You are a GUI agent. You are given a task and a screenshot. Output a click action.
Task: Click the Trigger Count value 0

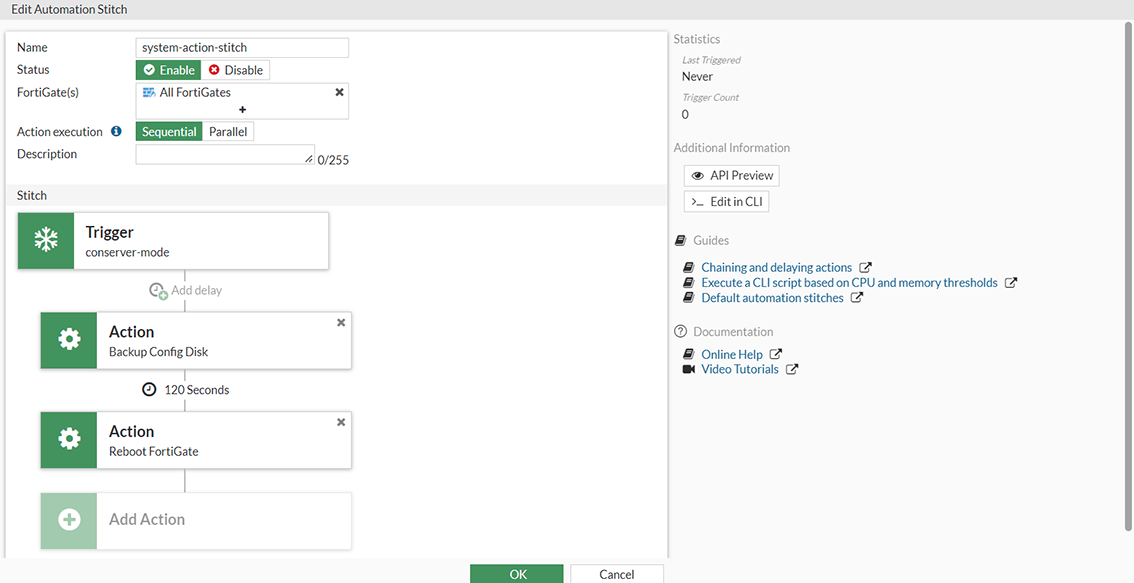click(x=685, y=114)
